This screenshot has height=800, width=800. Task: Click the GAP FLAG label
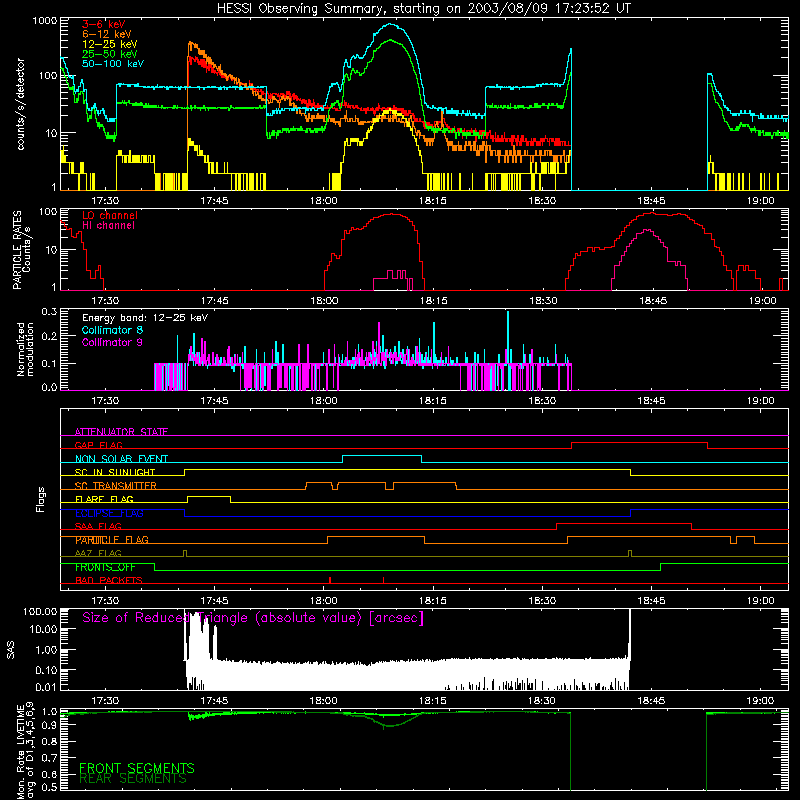click(x=98, y=445)
